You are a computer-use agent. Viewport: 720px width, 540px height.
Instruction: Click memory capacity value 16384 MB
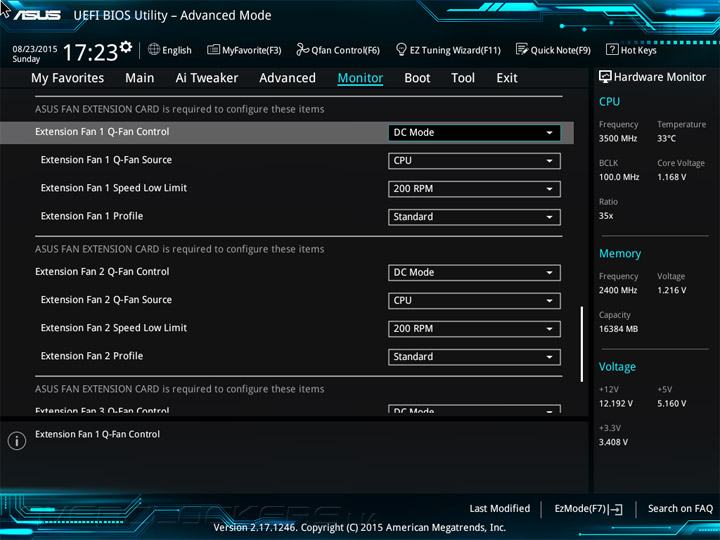619,329
